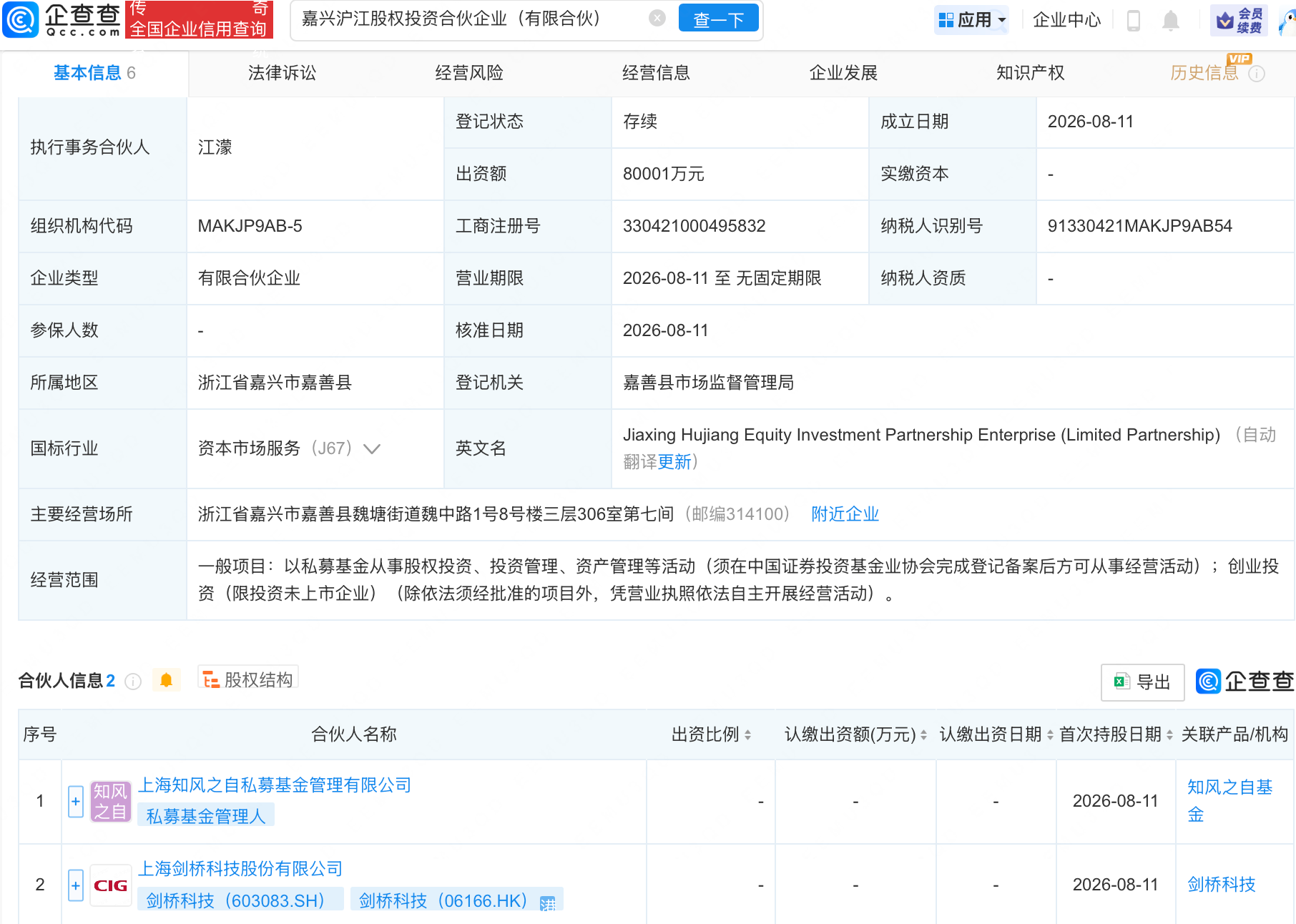1296x924 pixels.
Task: Open the mobile phone app icon
Action: [x=1134, y=20]
